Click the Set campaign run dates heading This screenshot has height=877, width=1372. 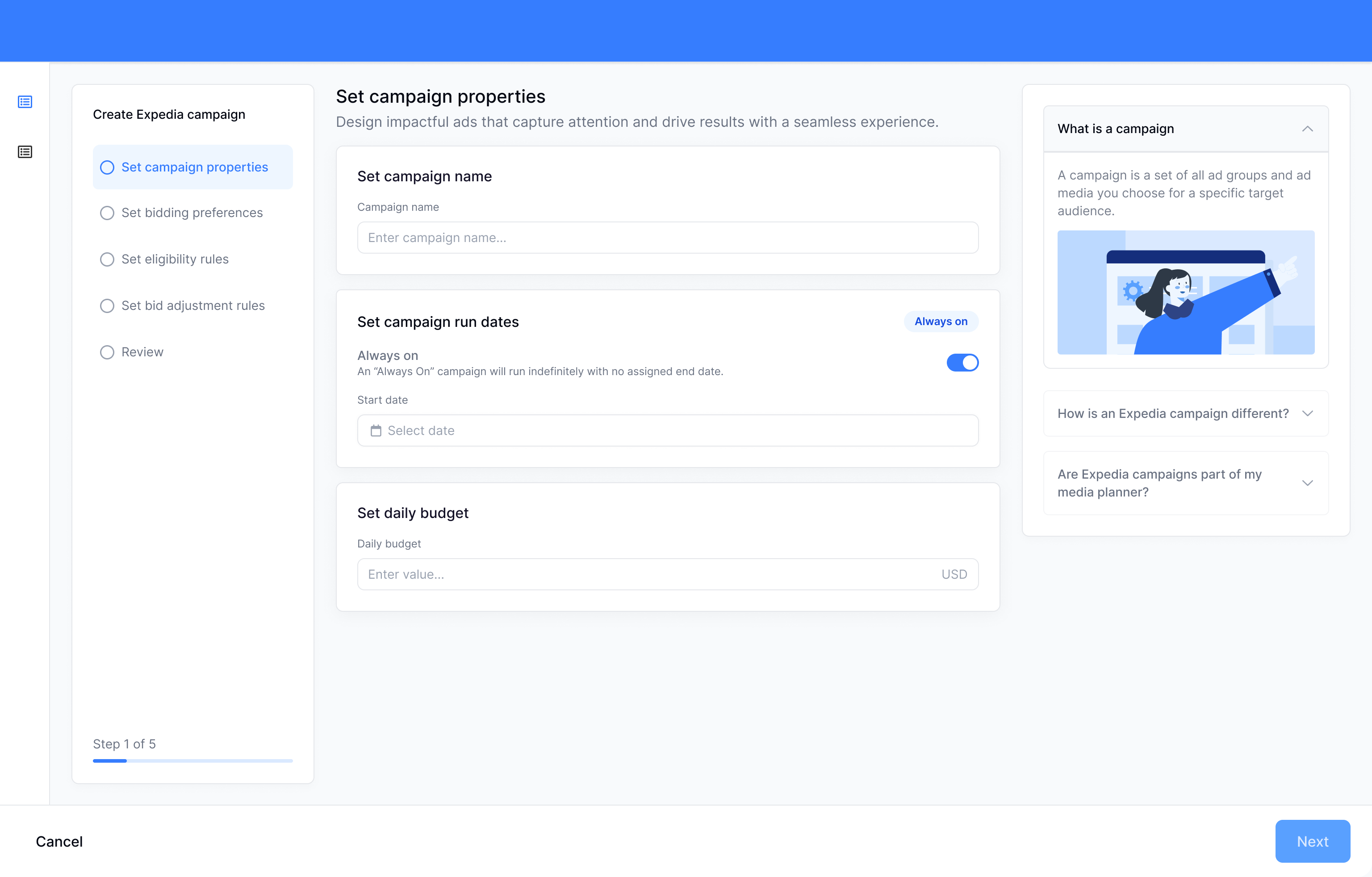438,322
